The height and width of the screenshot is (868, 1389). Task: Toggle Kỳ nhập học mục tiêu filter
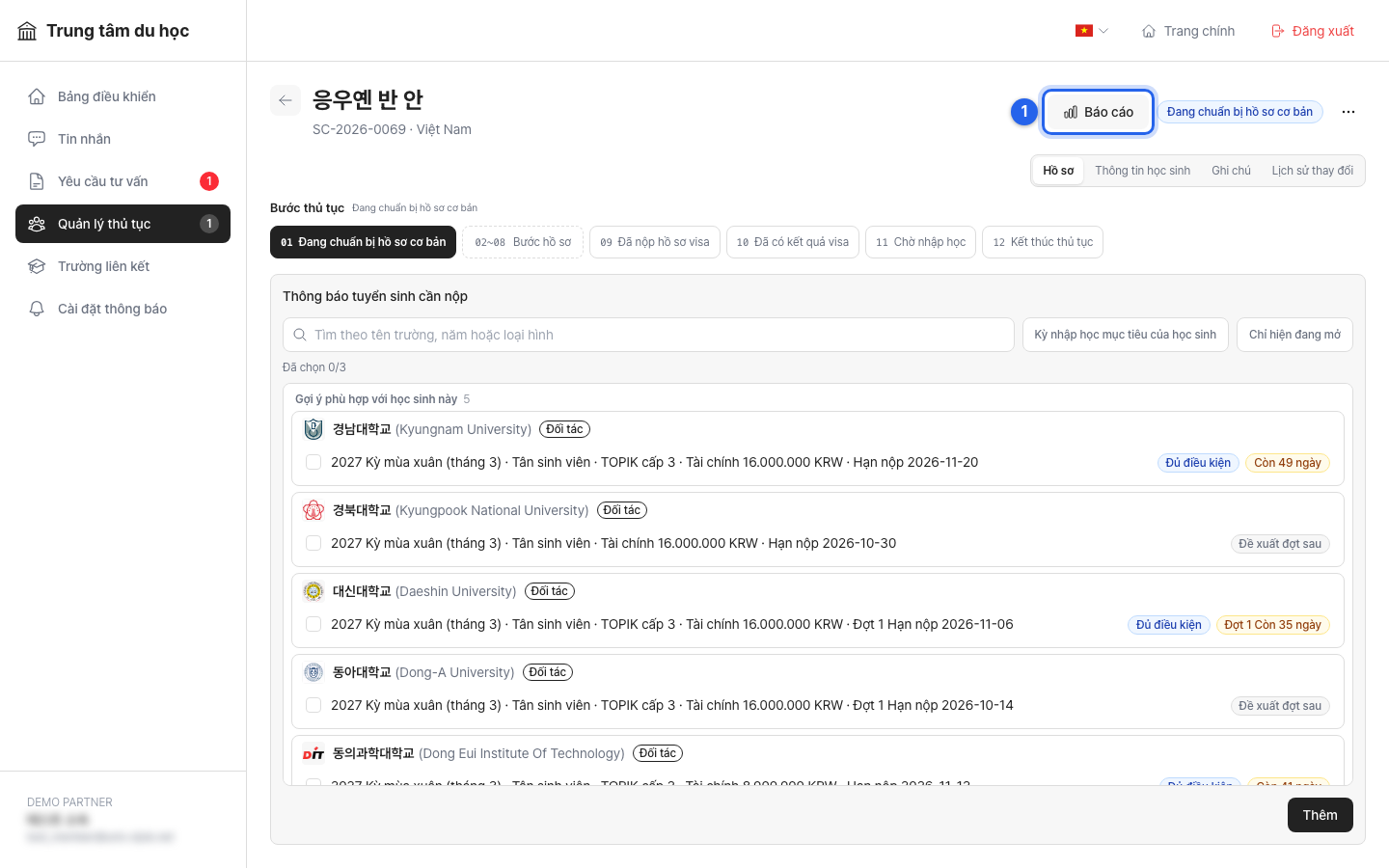click(1126, 335)
